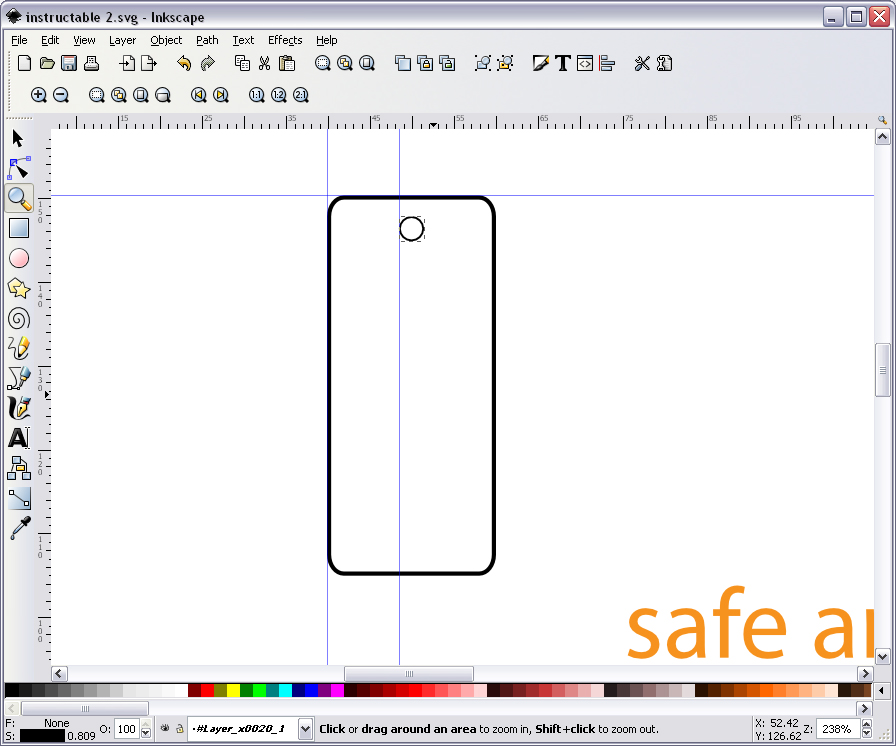
Task: Open the Path menu
Action: (207, 40)
